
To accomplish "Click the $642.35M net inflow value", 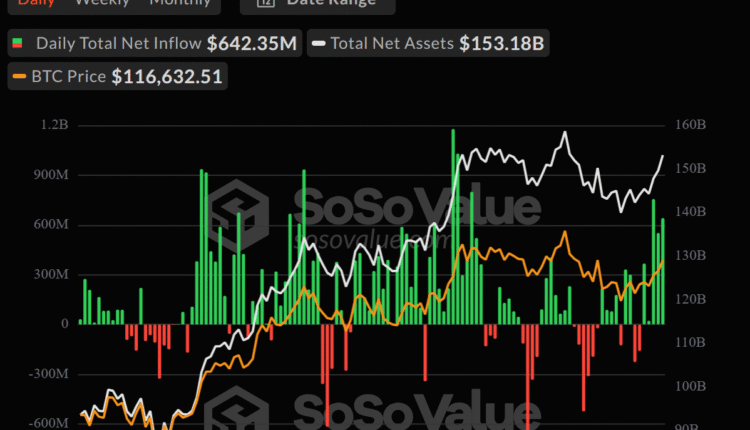I will point(252,44).
